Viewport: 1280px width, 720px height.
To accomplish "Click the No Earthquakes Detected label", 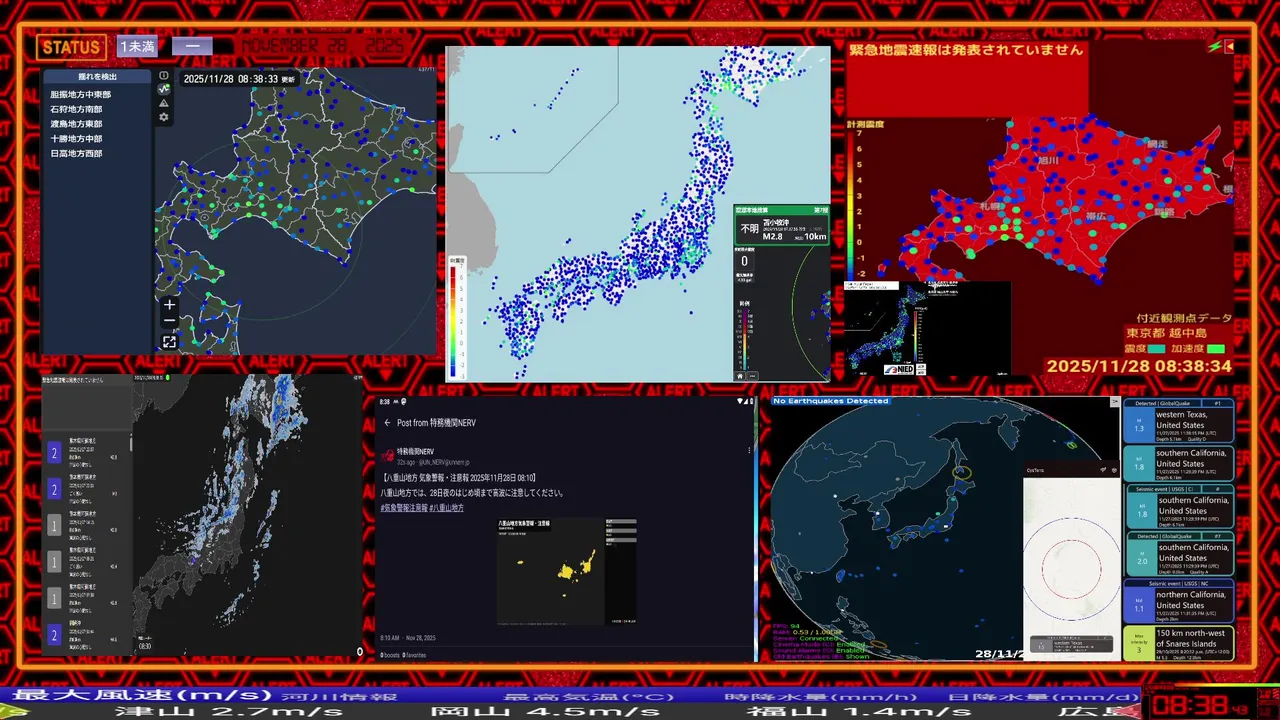I will [x=830, y=401].
